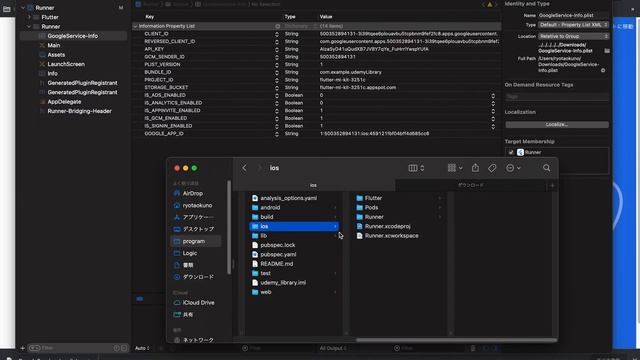The height and width of the screenshot is (360, 640).
Task: Select program folder in Finder sidebar
Action: coord(196,241)
